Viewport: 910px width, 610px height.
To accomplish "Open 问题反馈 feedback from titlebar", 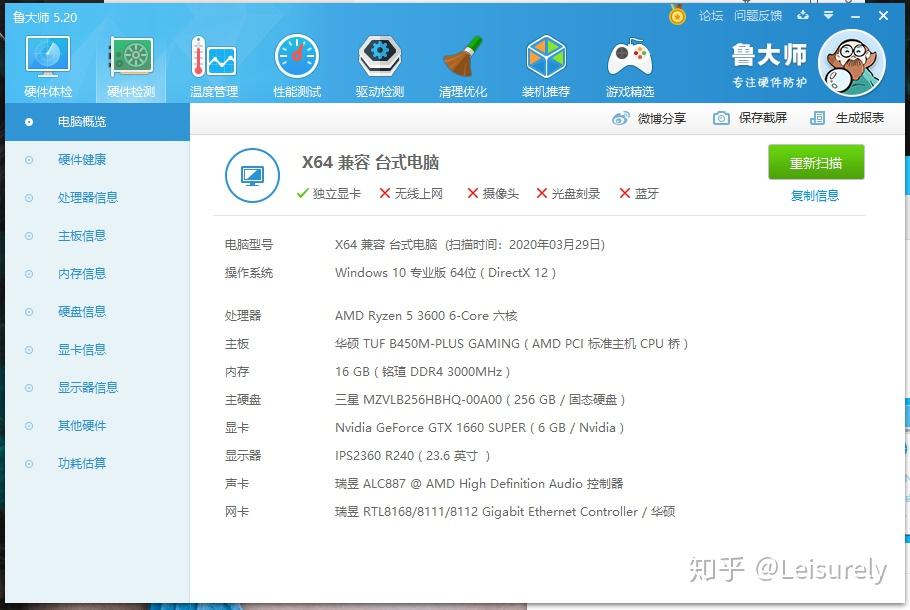I will (757, 15).
